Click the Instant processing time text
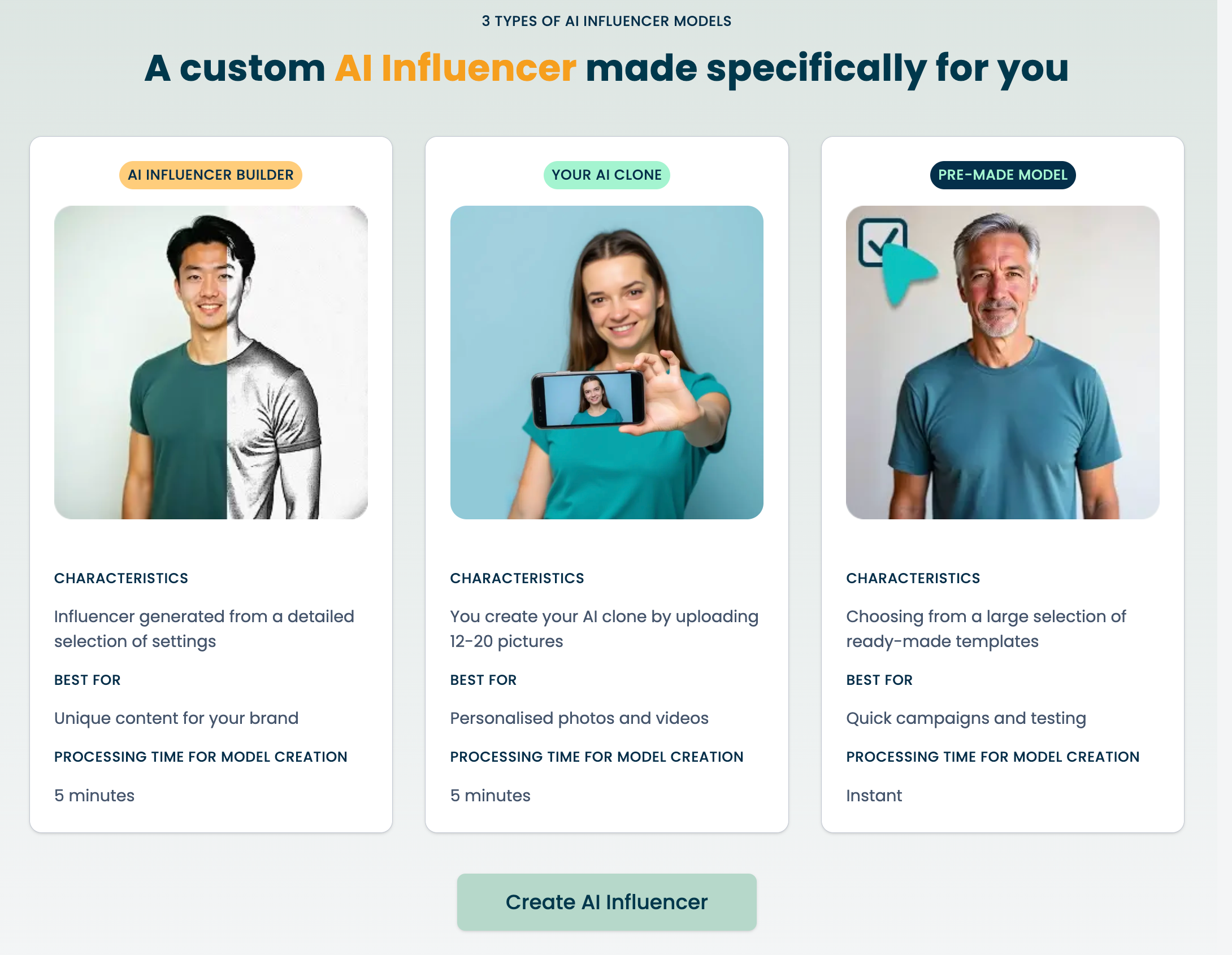1232x955 pixels. [x=874, y=795]
